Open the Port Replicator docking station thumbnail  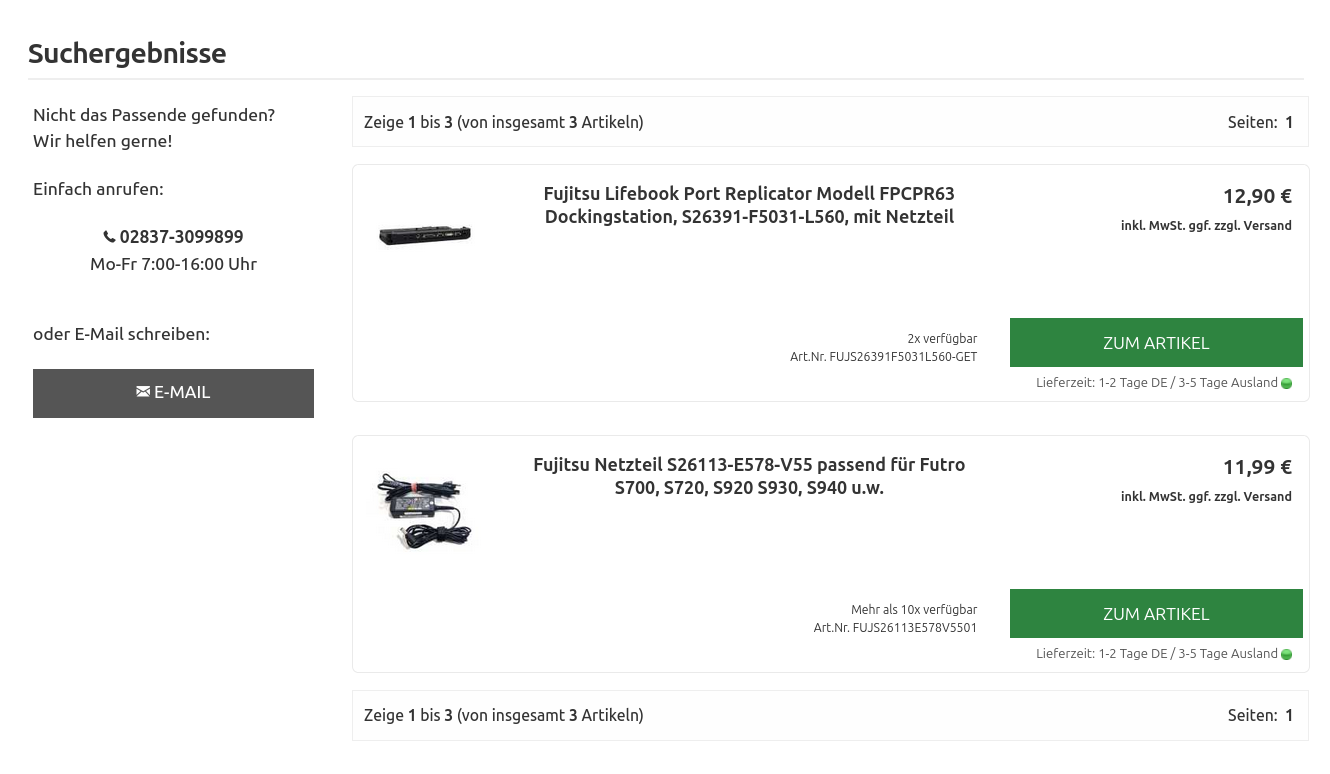[424, 235]
